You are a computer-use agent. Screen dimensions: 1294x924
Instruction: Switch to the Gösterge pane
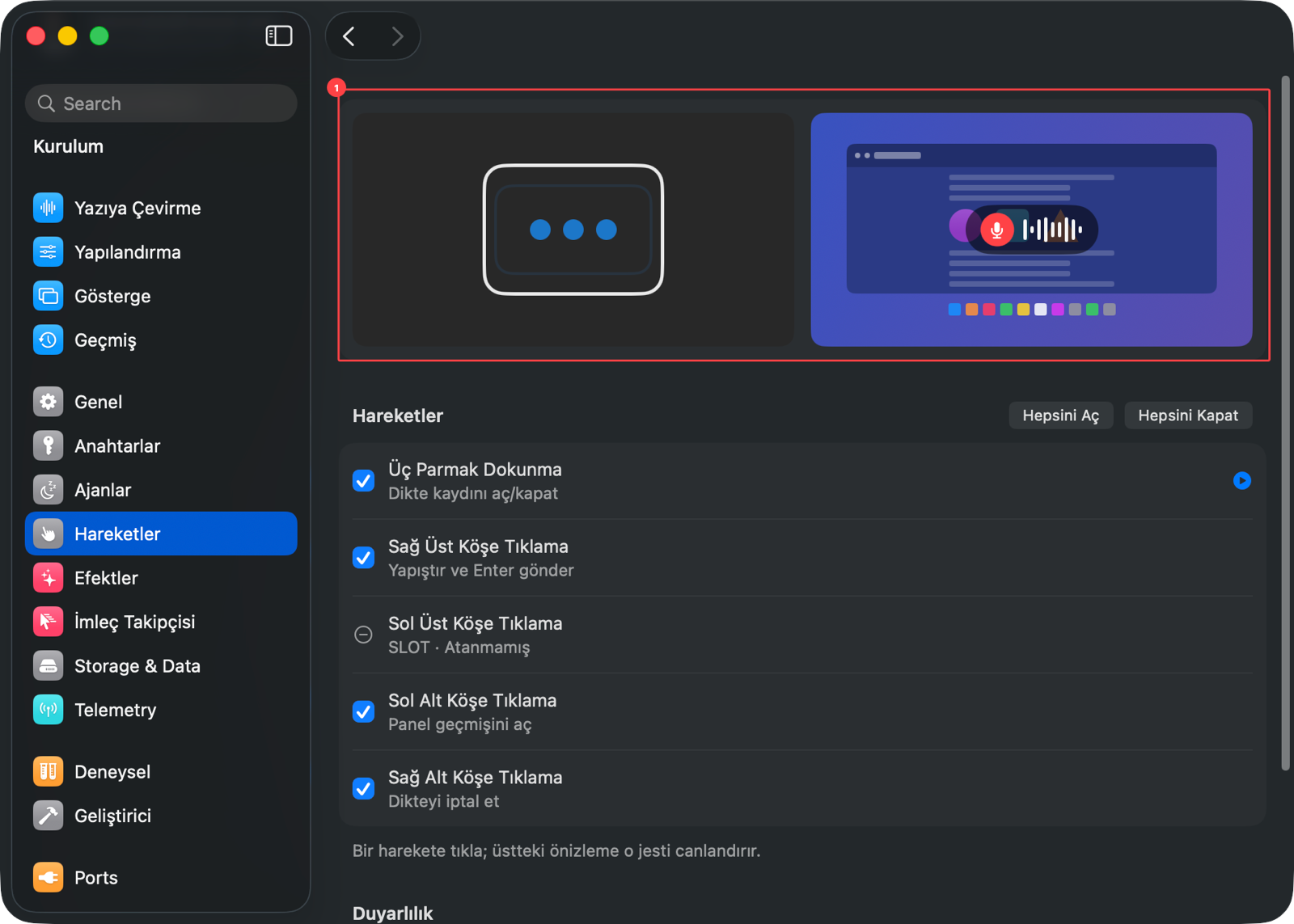[x=161, y=296]
